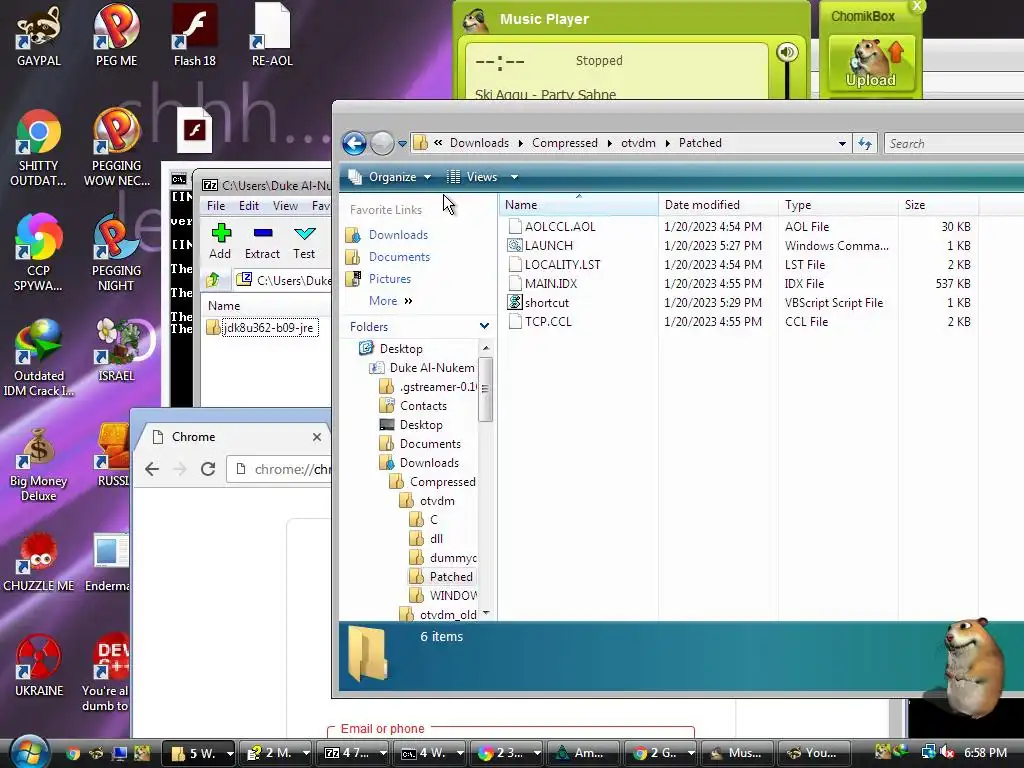The height and width of the screenshot is (768, 1024).
Task: Open the ISRAEL desktop icon
Action: click(x=116, y=350)
